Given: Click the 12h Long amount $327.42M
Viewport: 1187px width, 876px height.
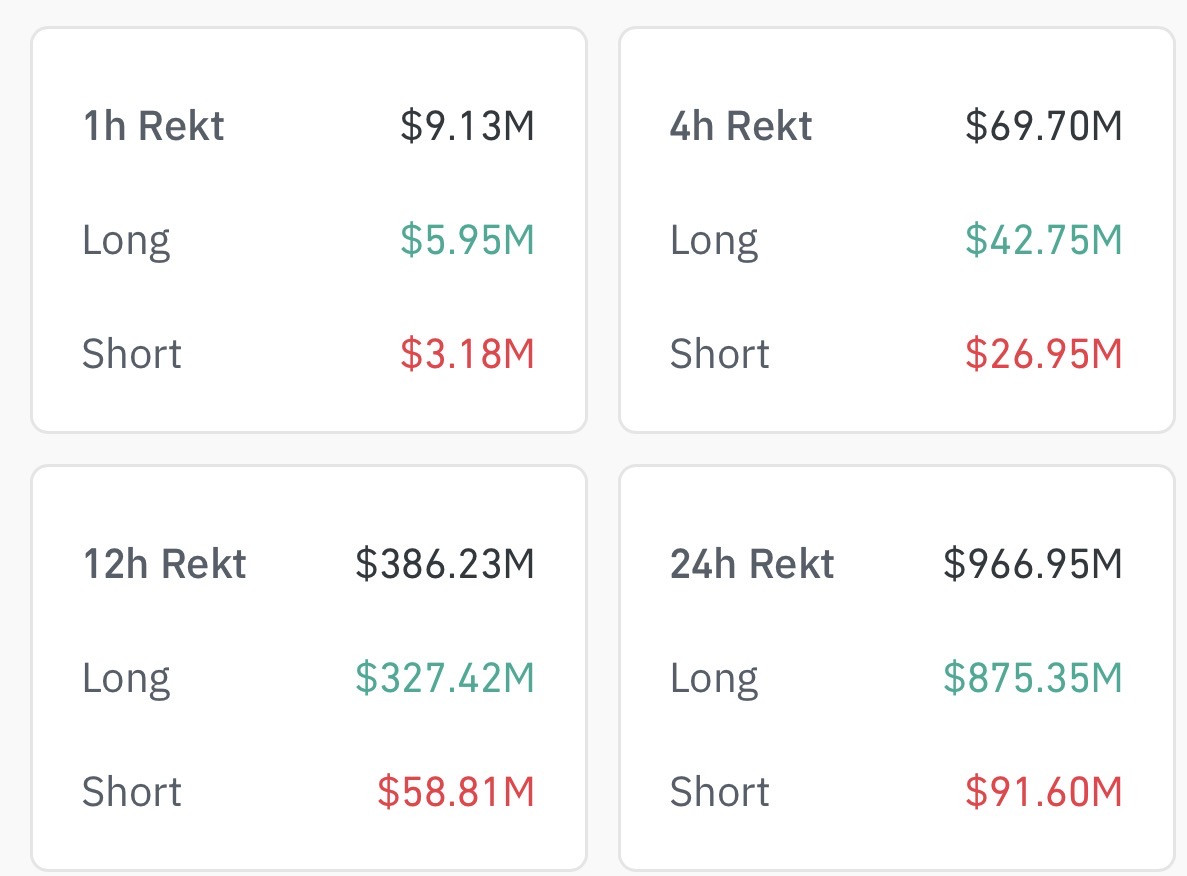Looking at the screenshot, I should (445, 679).
